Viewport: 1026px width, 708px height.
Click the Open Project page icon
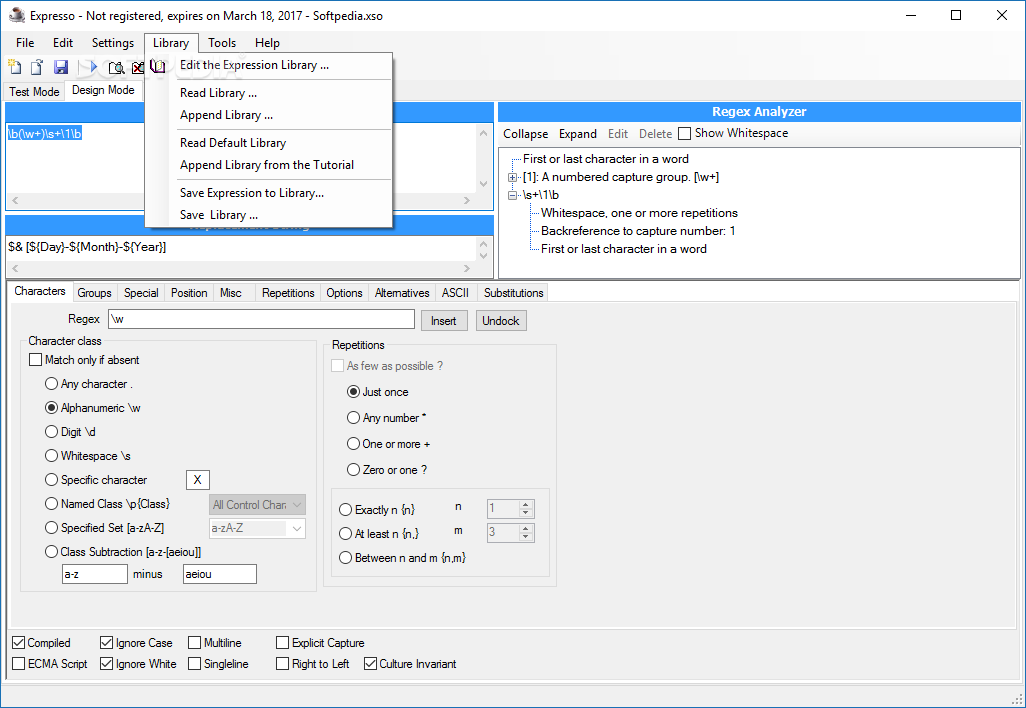37,67
